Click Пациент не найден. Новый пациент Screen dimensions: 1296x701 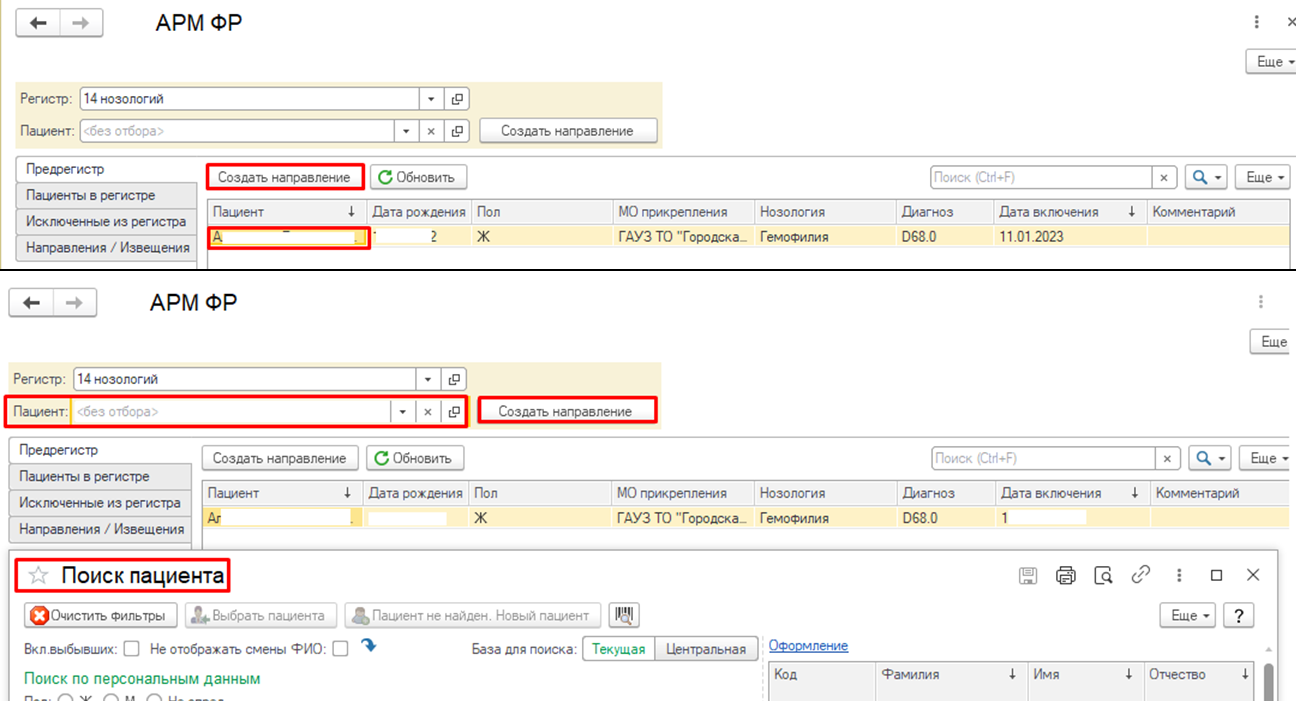coord(474,615)
